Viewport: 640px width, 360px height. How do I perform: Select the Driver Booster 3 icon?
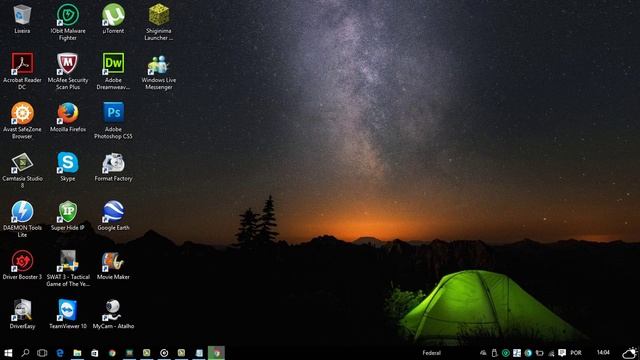[x=22, y=265]
